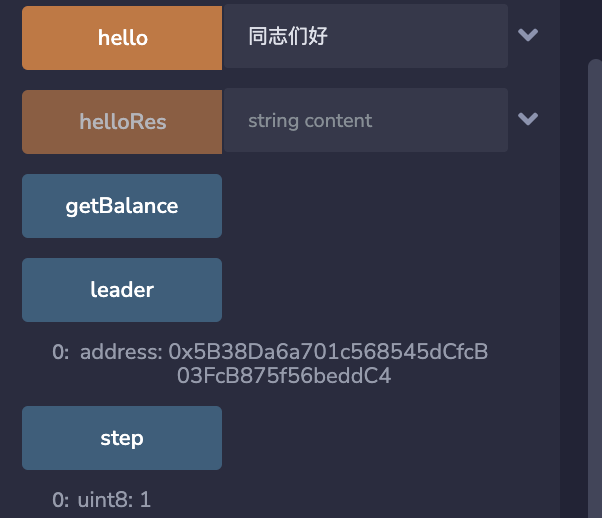
Task: Click the address continuation 03FcB875f56beddC4
Action: pos(284,376)
